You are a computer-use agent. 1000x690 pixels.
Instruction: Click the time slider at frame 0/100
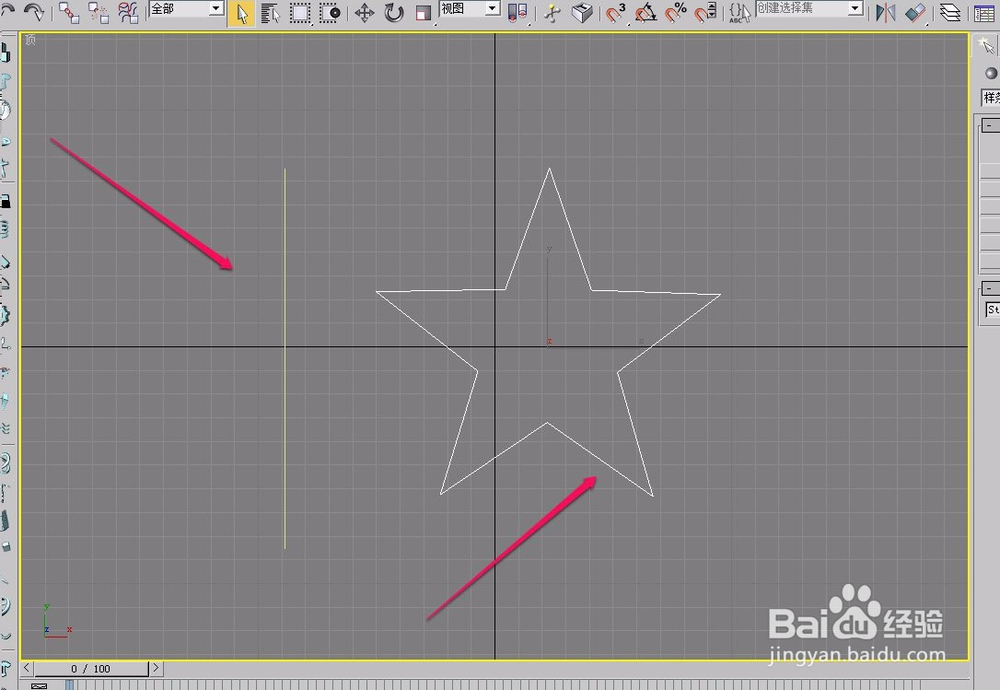tap(90, 668)
